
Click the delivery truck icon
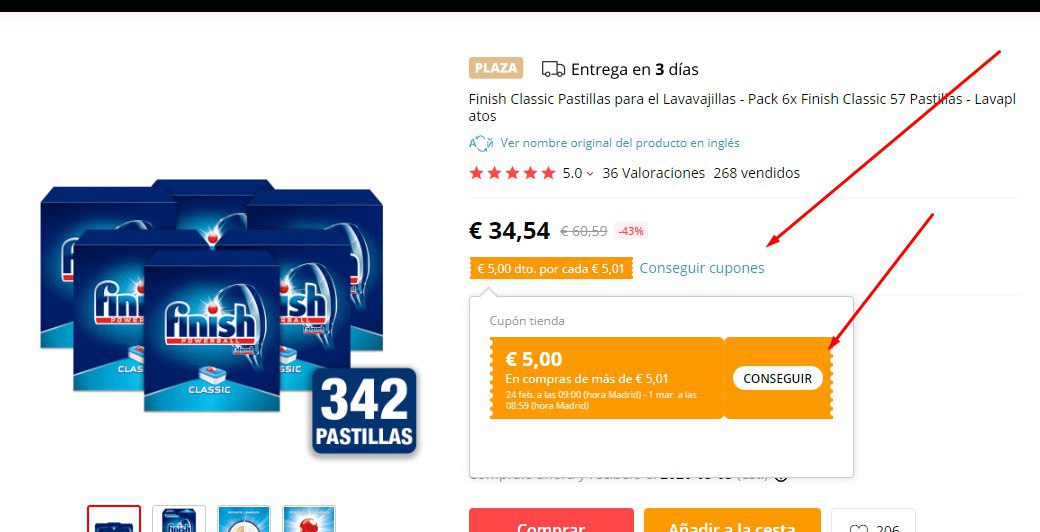553,69
